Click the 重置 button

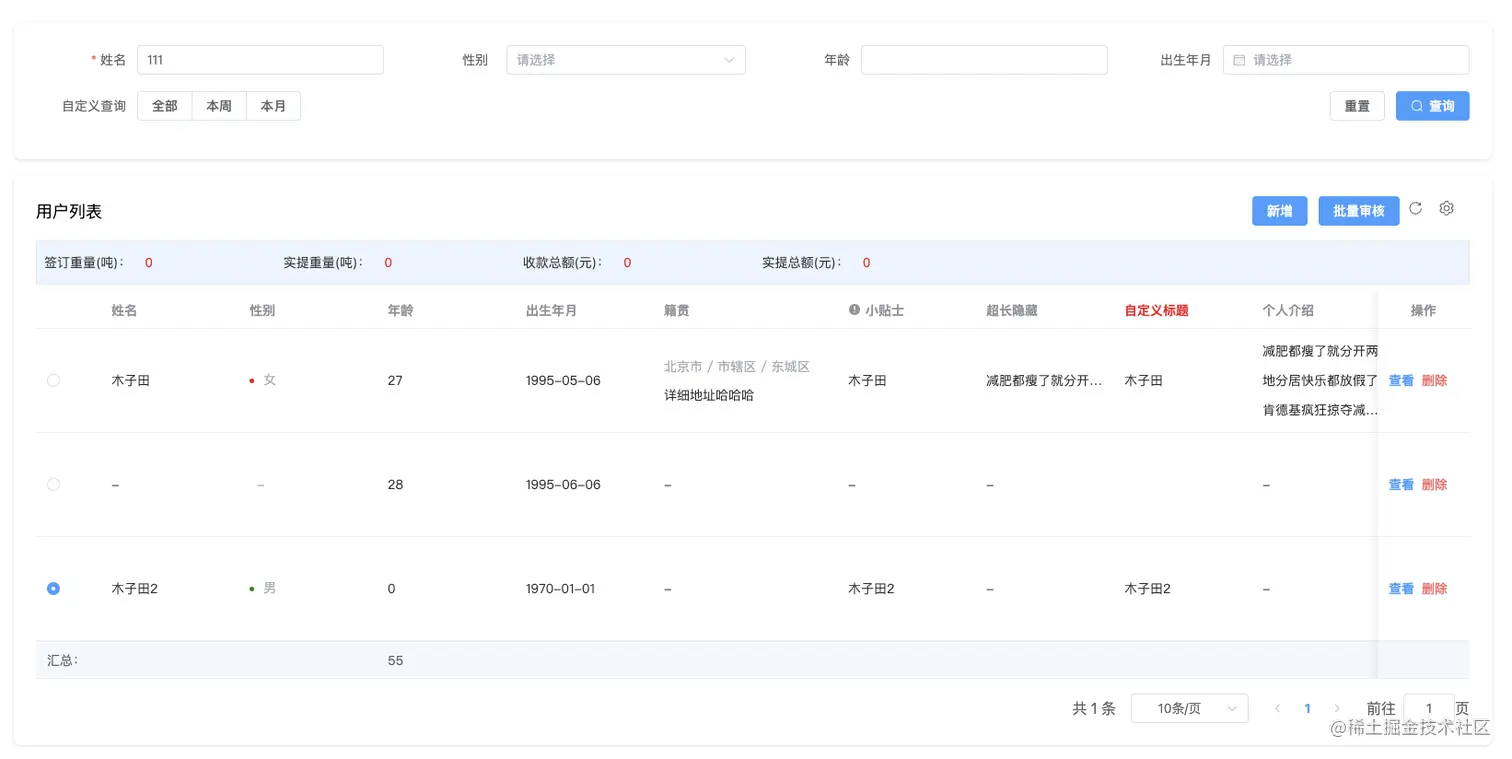(1357, 106)
